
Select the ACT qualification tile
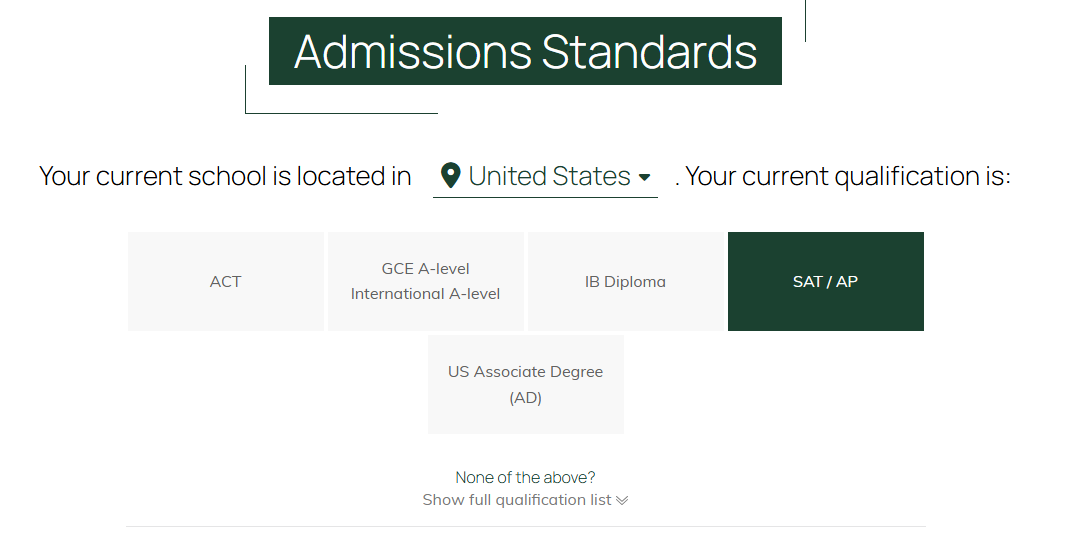(226, 281)
